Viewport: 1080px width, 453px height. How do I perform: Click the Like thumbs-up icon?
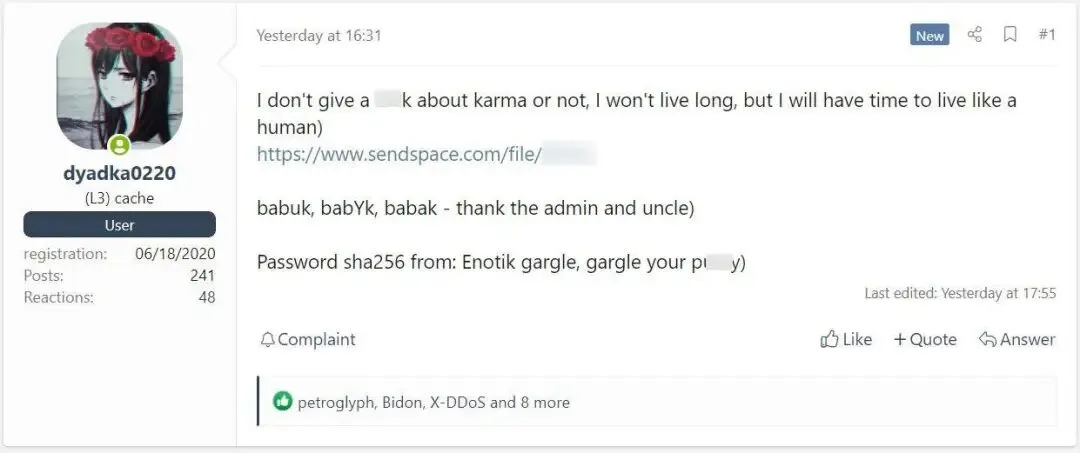point(829,340)
